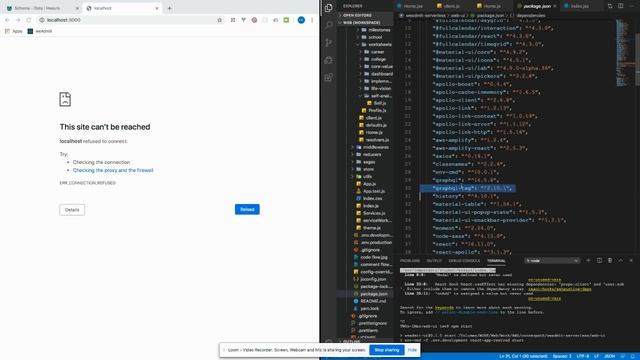Open the Run and Debug view icon
Screen dimensions: 640x360
tap(329, 60)
